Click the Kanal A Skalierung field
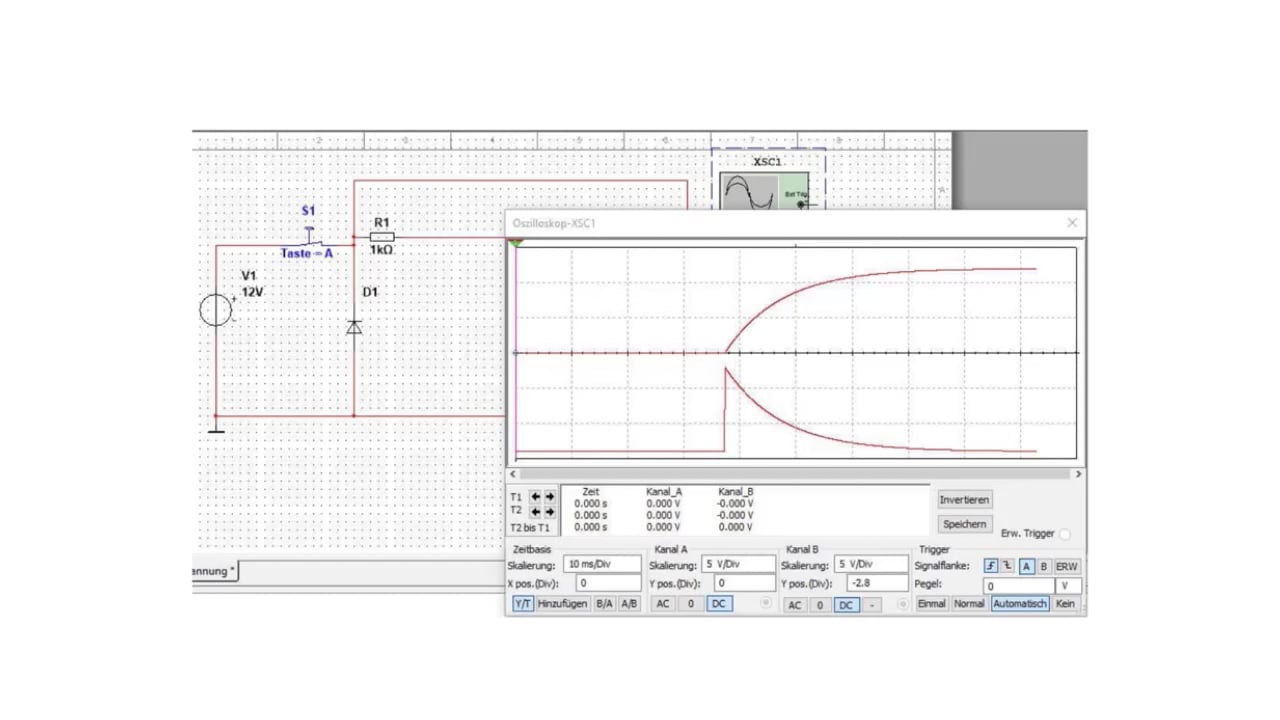Viewport: 1280px width, 720px height. tap(739, 565)
